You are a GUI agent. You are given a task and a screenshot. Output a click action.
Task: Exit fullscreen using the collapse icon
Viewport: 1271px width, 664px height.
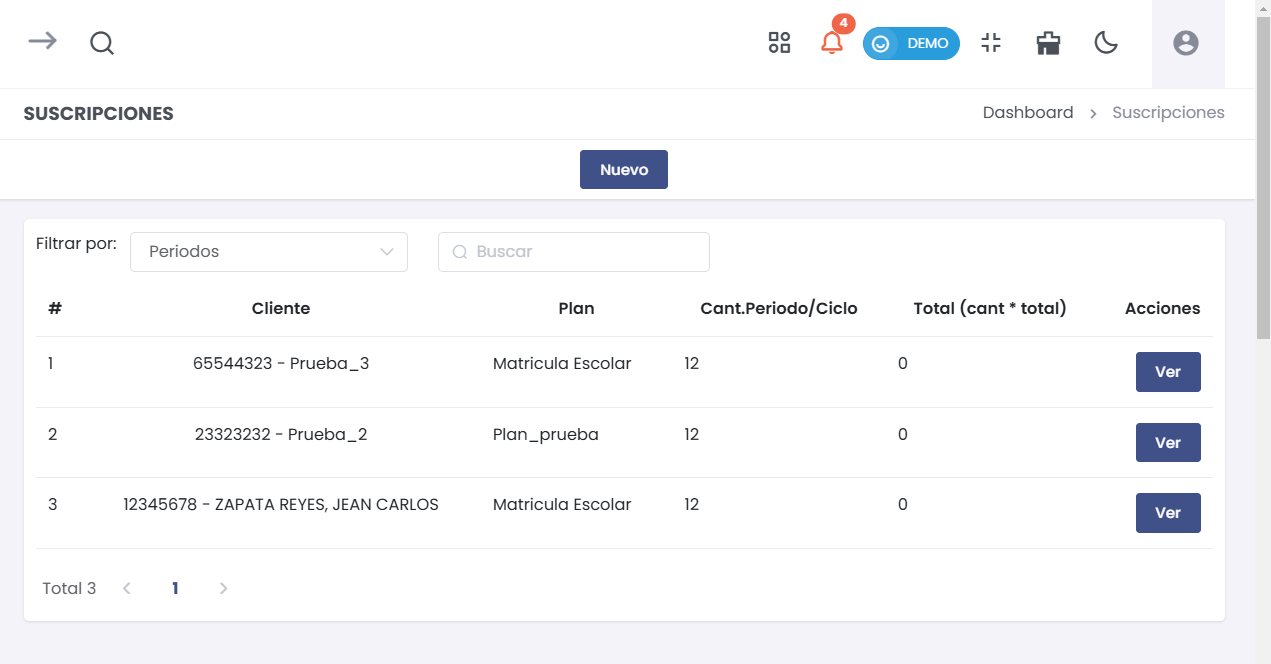991,43
